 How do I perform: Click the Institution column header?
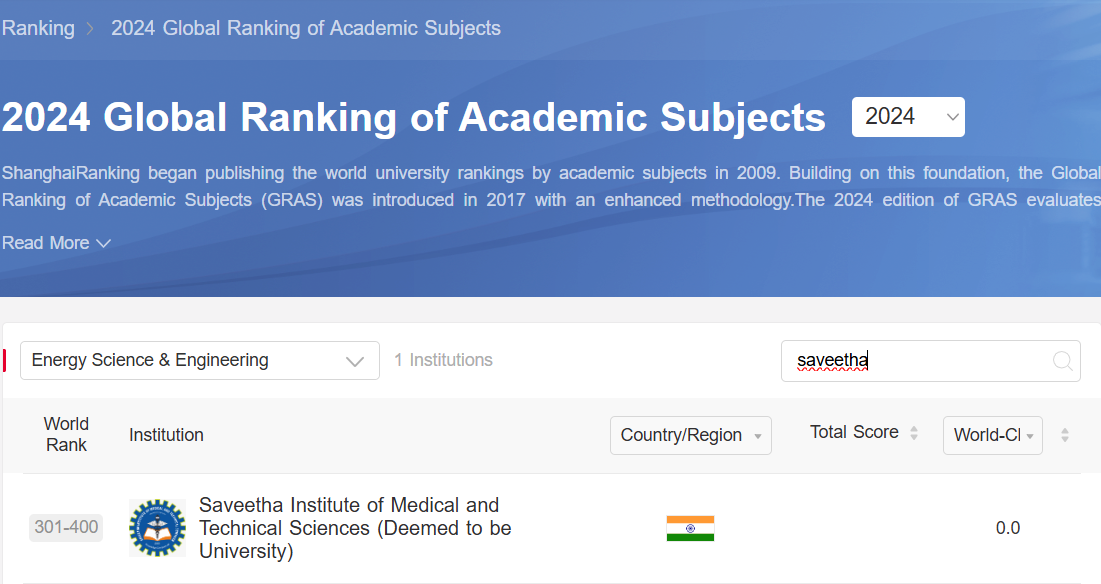coord(166,435)
